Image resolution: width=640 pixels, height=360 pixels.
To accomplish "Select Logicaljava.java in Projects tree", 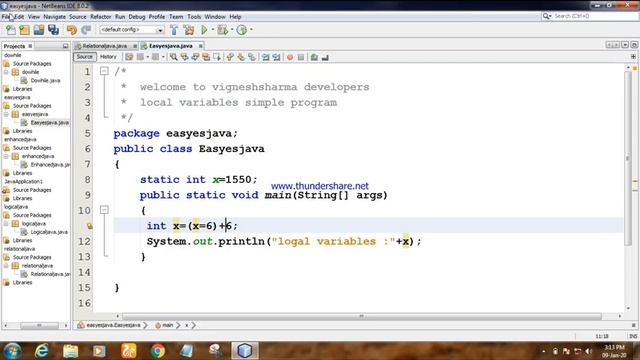I will tap(49, 232).
